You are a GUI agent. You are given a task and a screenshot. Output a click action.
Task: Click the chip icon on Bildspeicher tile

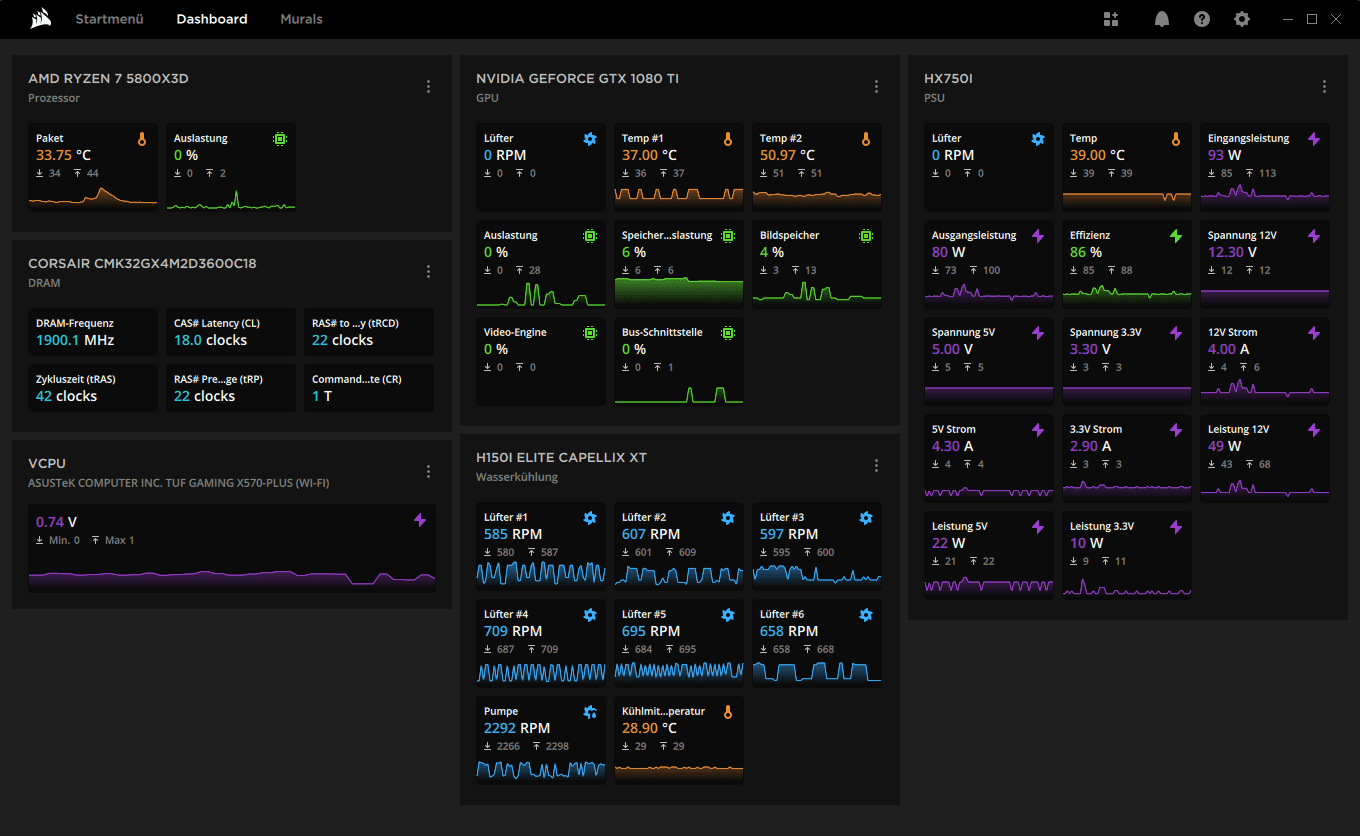tap(866, 236)
